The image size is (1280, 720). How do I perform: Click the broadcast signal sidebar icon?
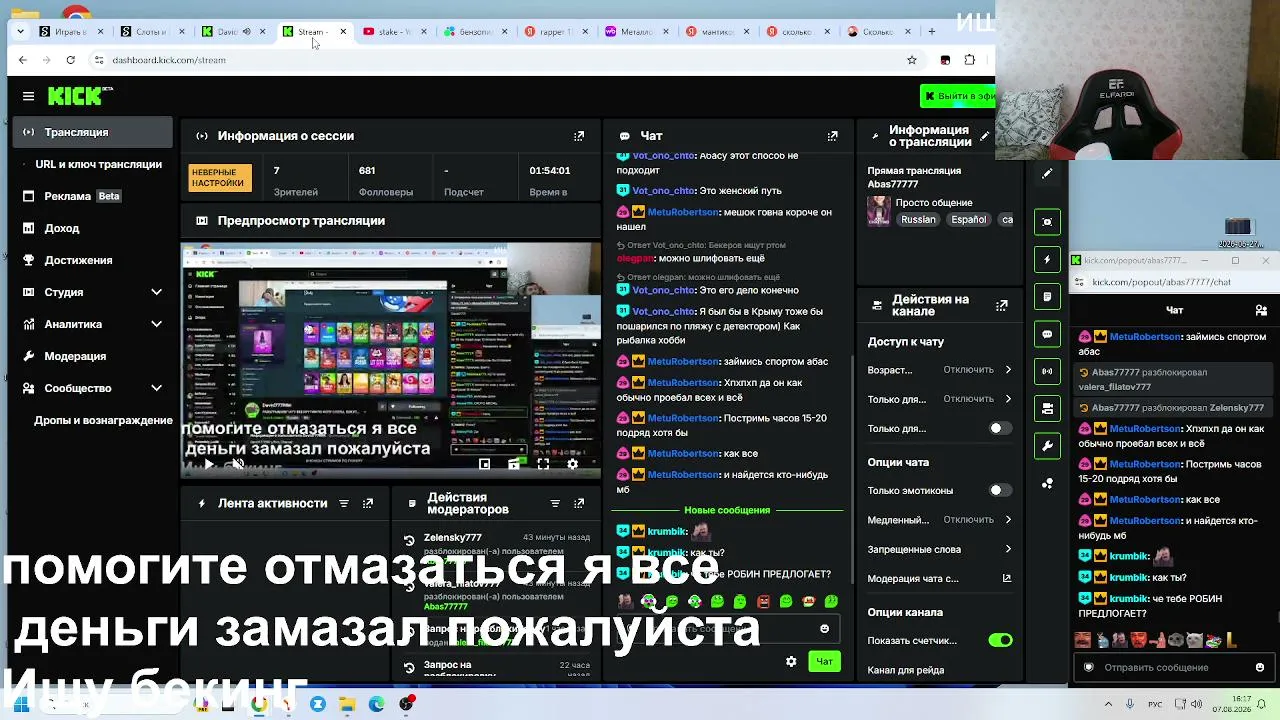[x=1047, y=371]
